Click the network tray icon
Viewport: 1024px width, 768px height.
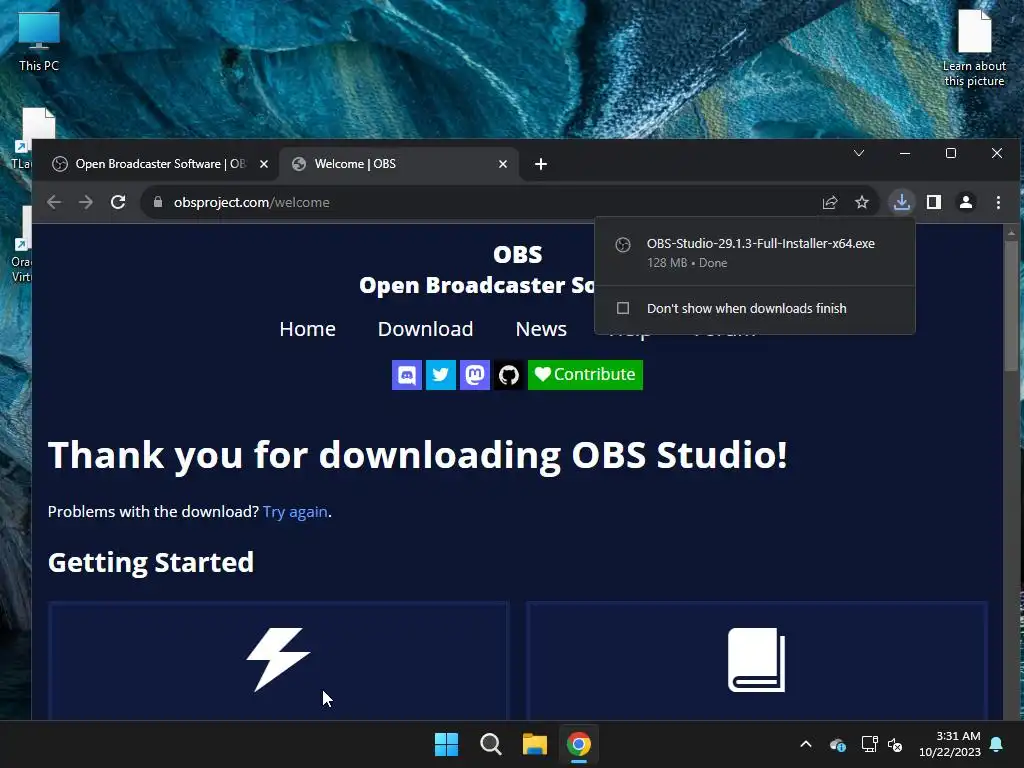(x=869, y=744)
